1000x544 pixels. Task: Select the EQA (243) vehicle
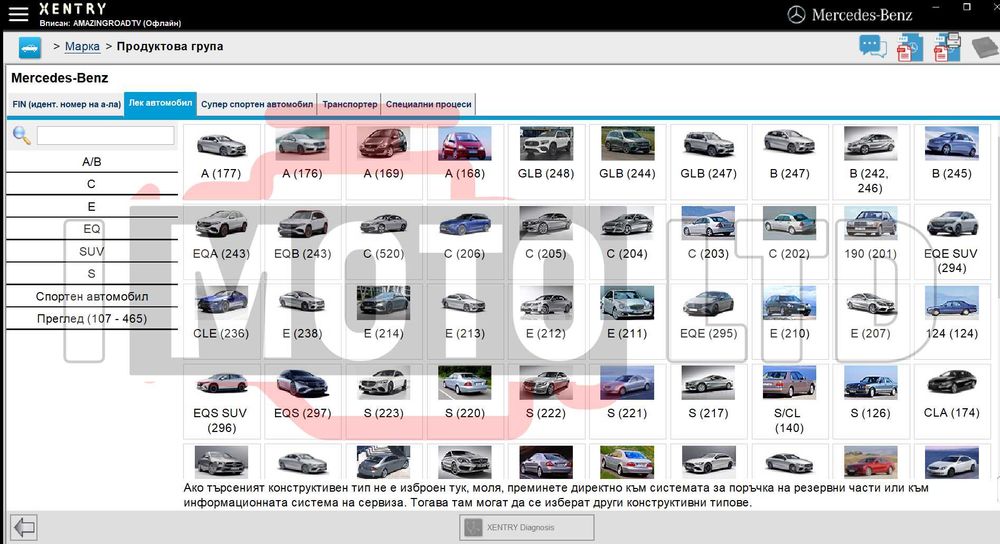pyautogui.click(x=221, y=242)
